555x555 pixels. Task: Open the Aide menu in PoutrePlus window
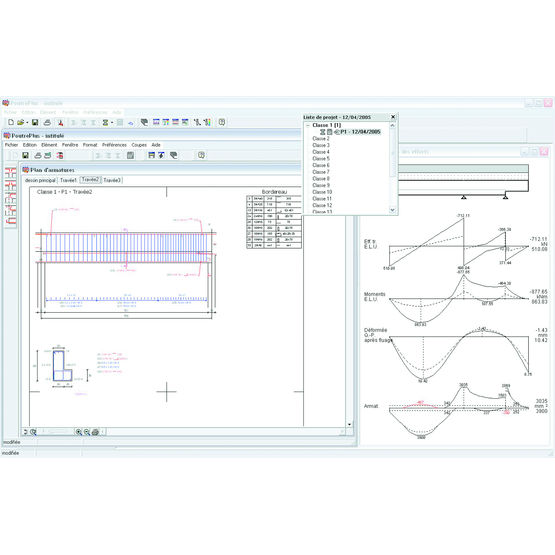[156, 145]
